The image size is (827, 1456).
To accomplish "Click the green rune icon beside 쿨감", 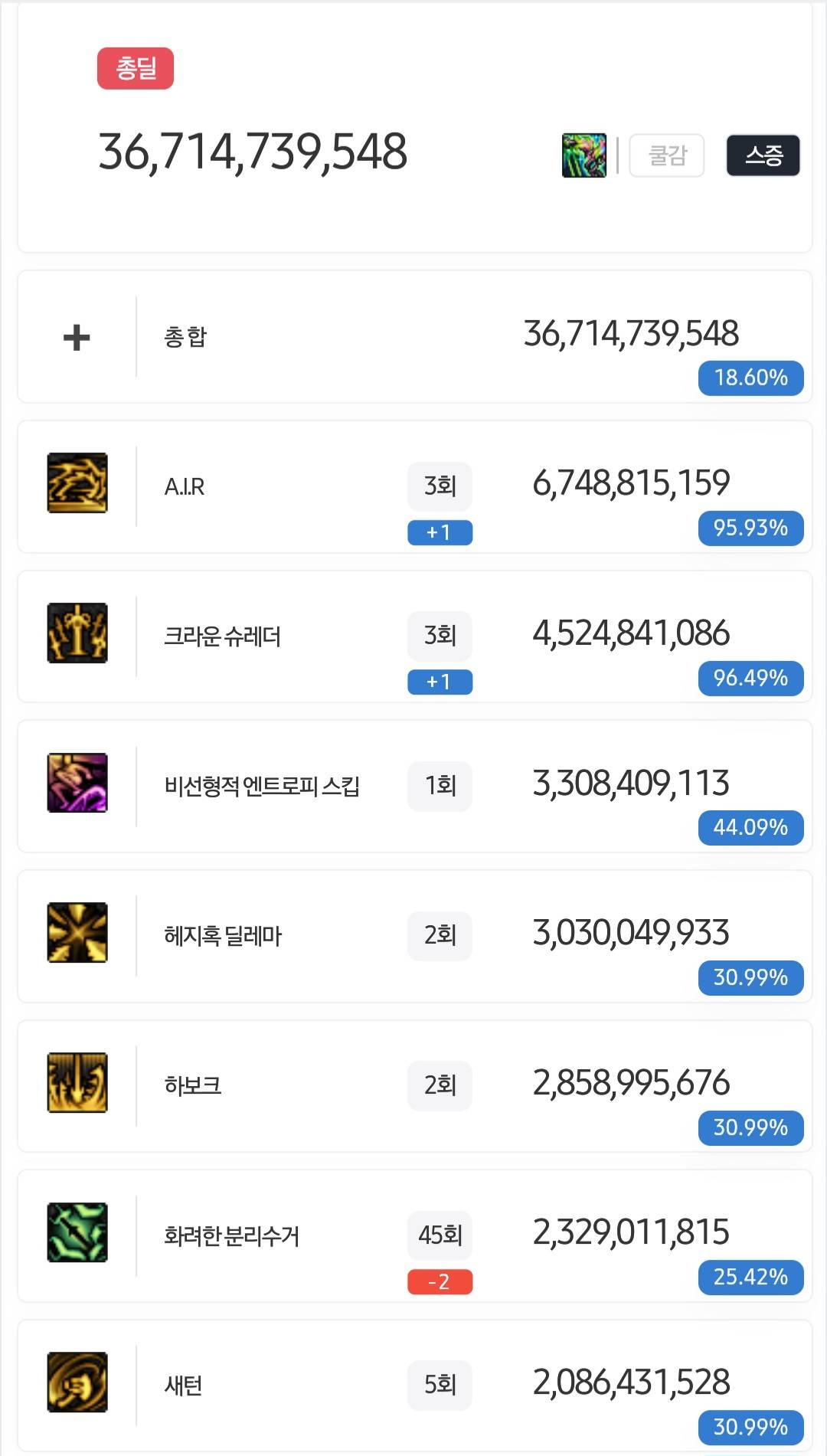I will coord(583,155).
